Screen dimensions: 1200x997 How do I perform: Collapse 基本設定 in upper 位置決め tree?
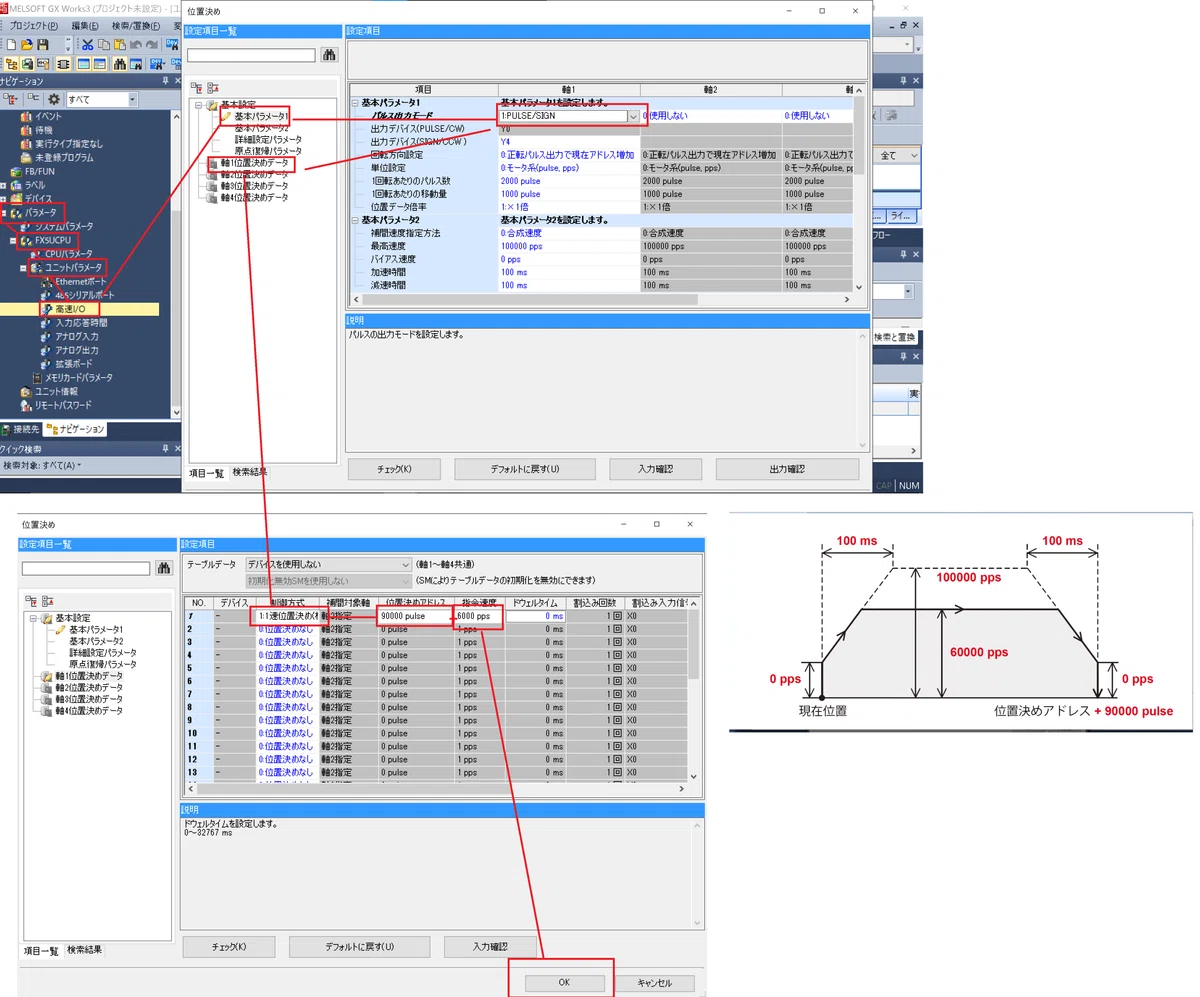tap(198, 104)
